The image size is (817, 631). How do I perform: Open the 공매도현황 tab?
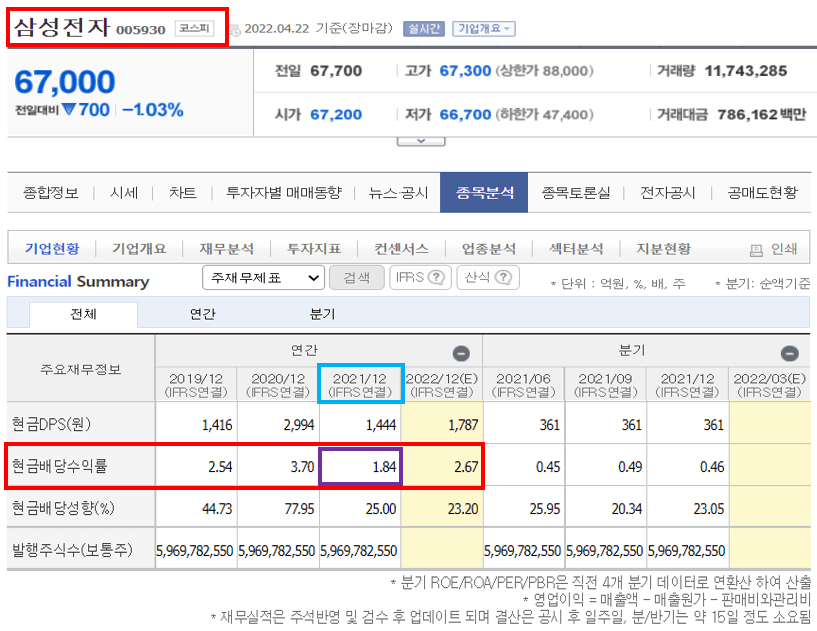click(x=762, y=193)
